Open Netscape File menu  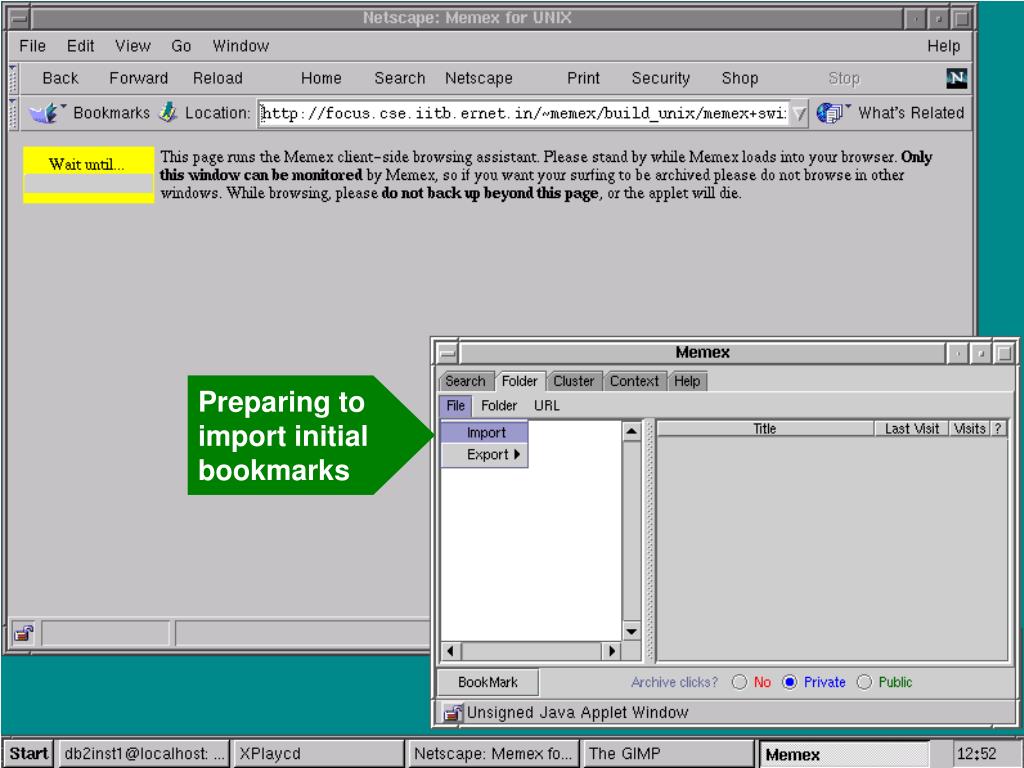33,46
